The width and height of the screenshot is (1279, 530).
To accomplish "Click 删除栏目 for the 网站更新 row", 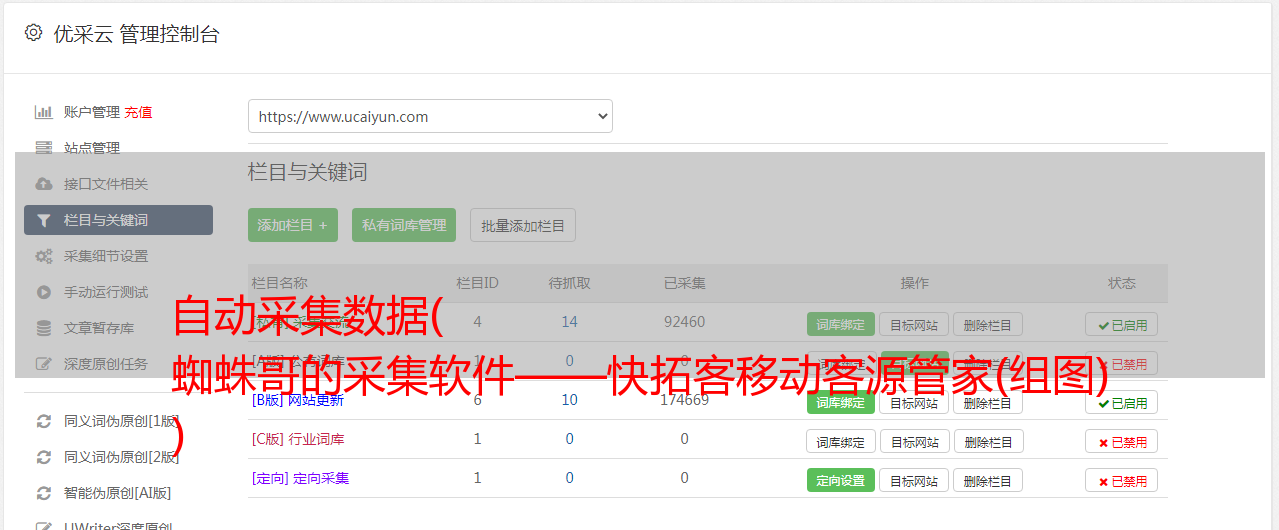I will coord(988,403).
